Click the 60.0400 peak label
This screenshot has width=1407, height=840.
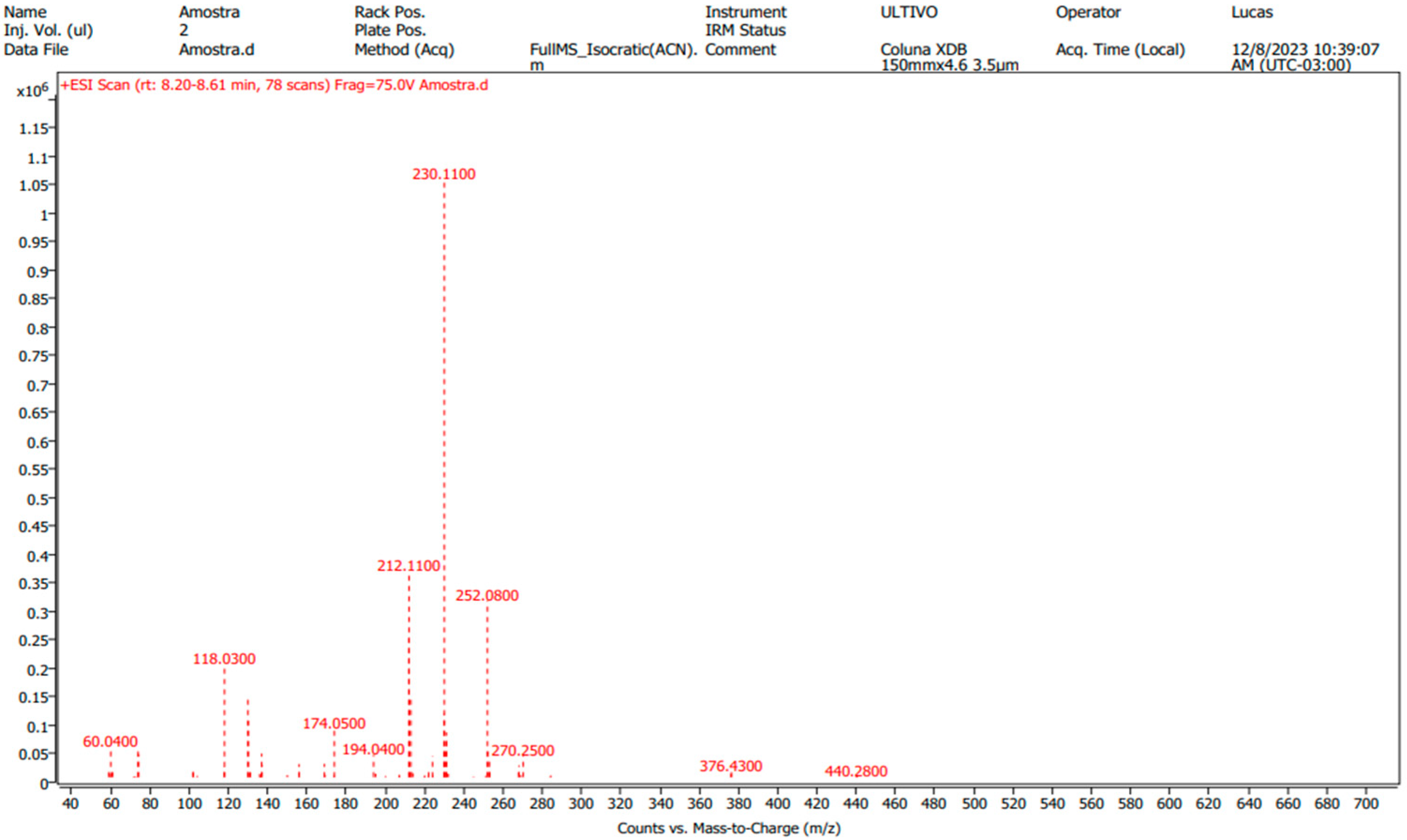point(111,742)
